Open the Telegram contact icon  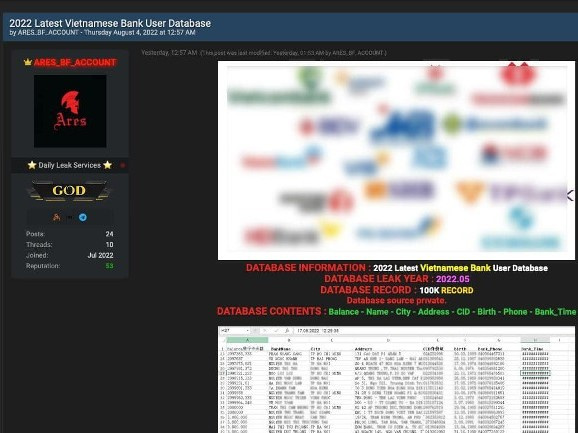83,217
